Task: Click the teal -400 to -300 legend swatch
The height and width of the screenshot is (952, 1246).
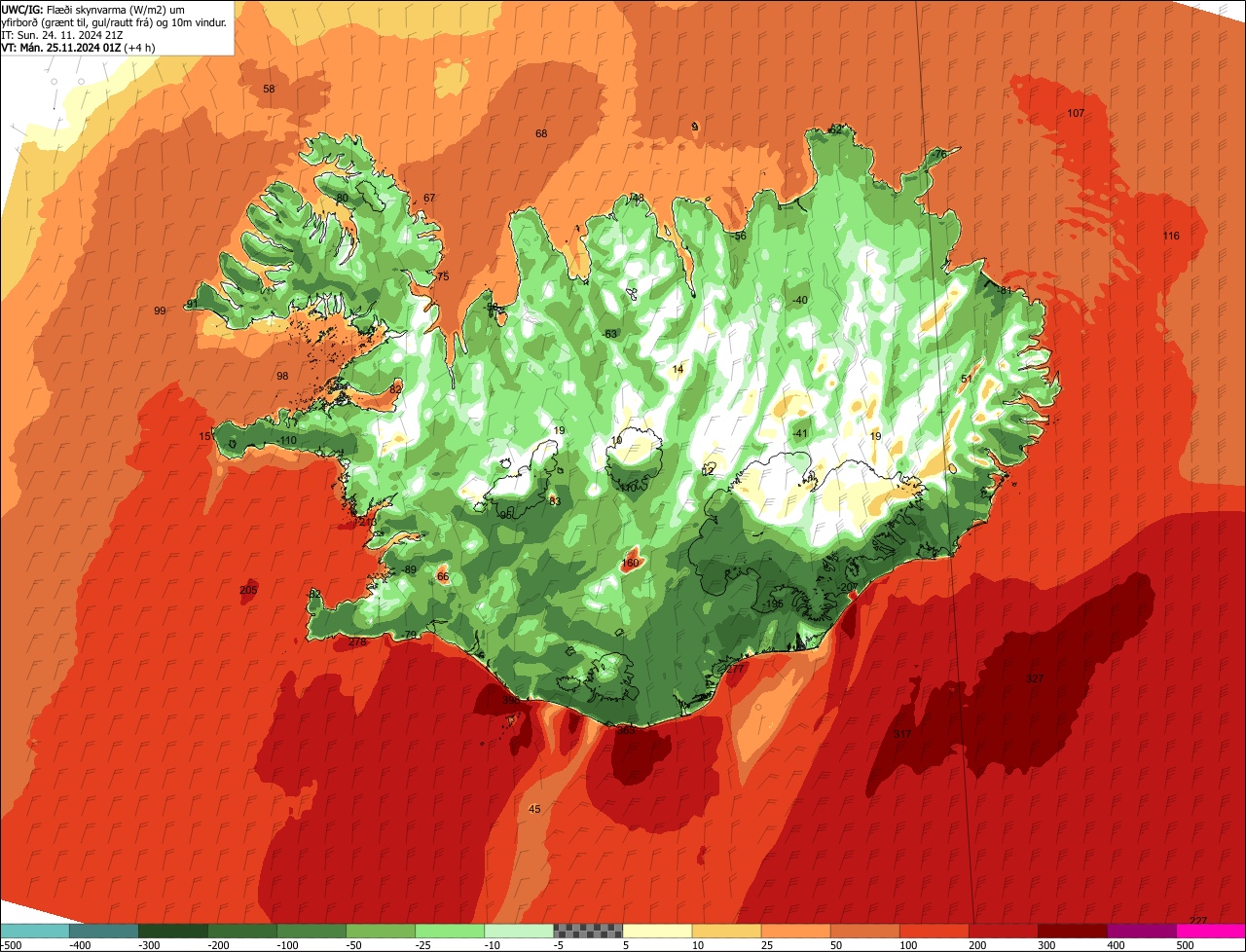Action: tap(103, 930)
